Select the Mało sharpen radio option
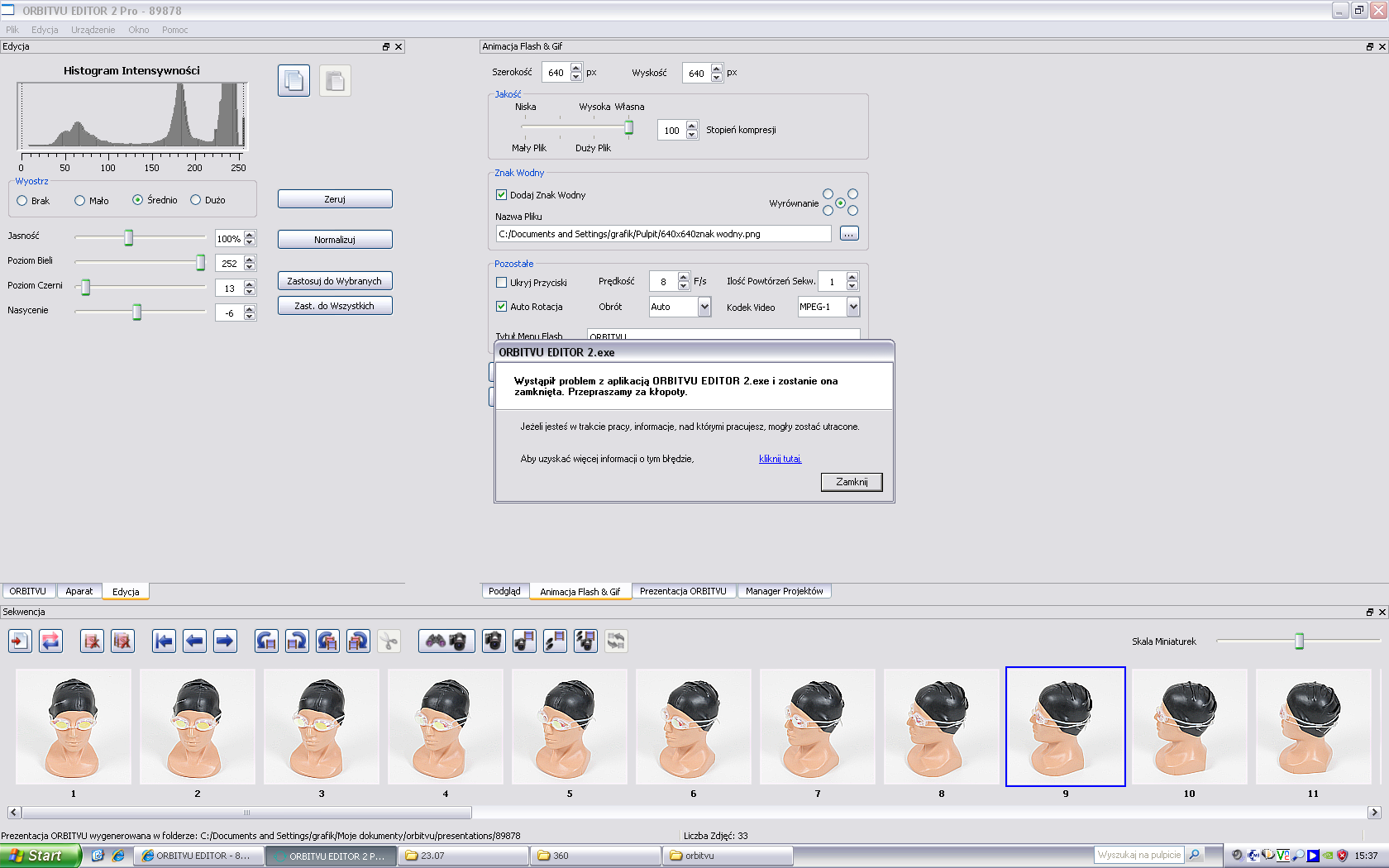Image resolution: width=1389 pixels, height=868 pixels. (x=80, y=200)
